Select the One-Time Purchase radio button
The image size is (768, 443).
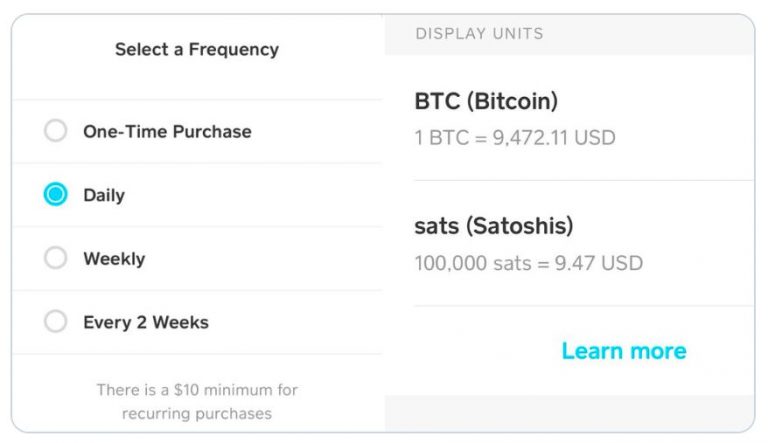coord(56,131)
